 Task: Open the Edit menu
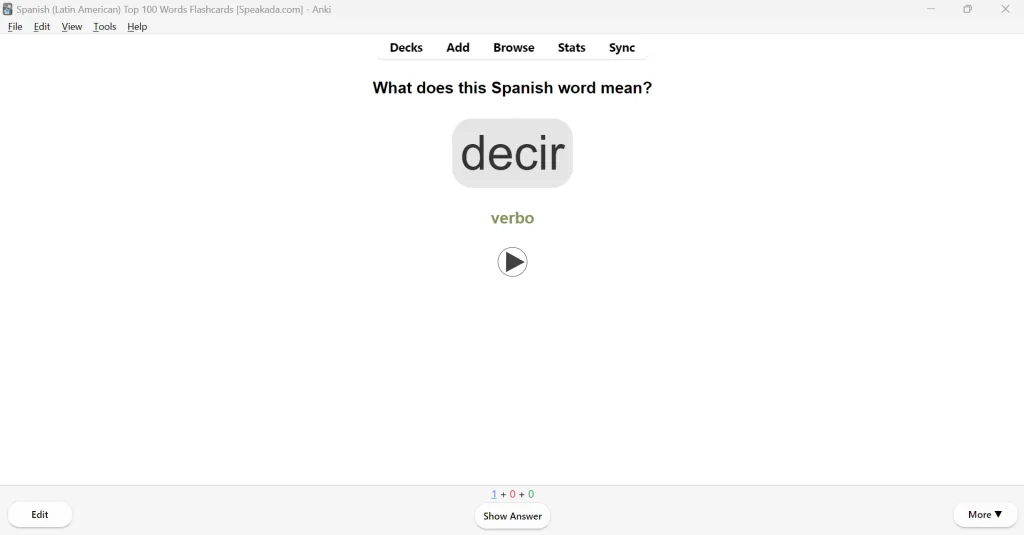42,27
